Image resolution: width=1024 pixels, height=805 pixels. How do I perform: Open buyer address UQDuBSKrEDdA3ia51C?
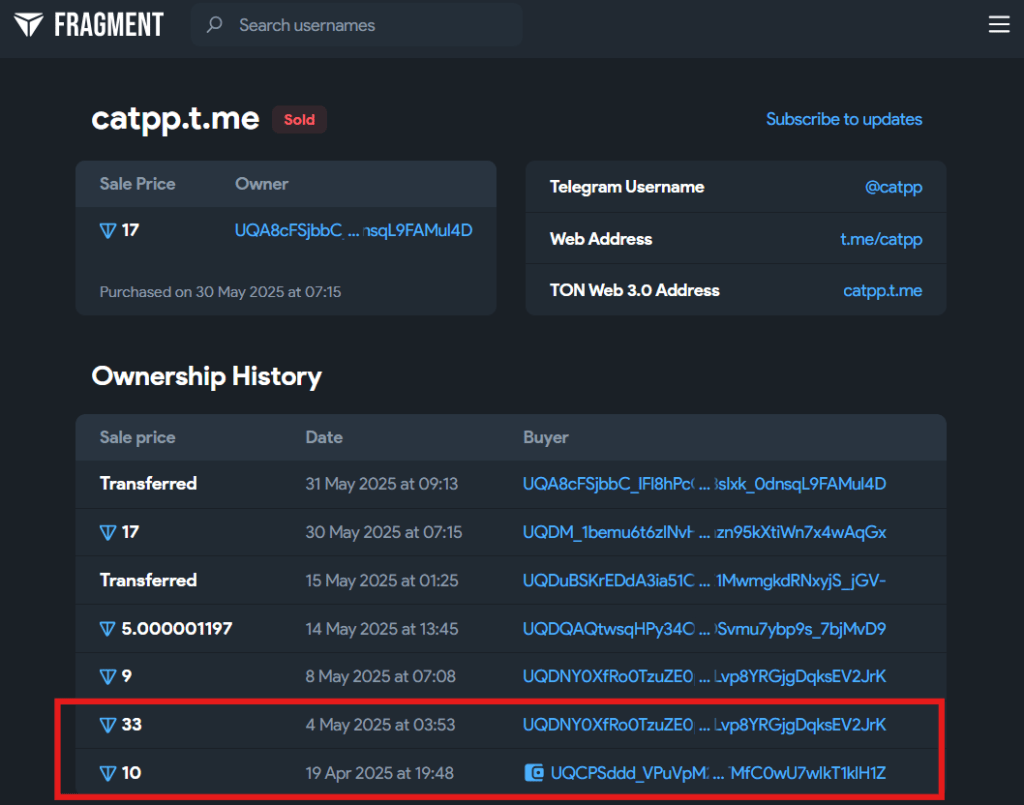[x=704, y=580]
